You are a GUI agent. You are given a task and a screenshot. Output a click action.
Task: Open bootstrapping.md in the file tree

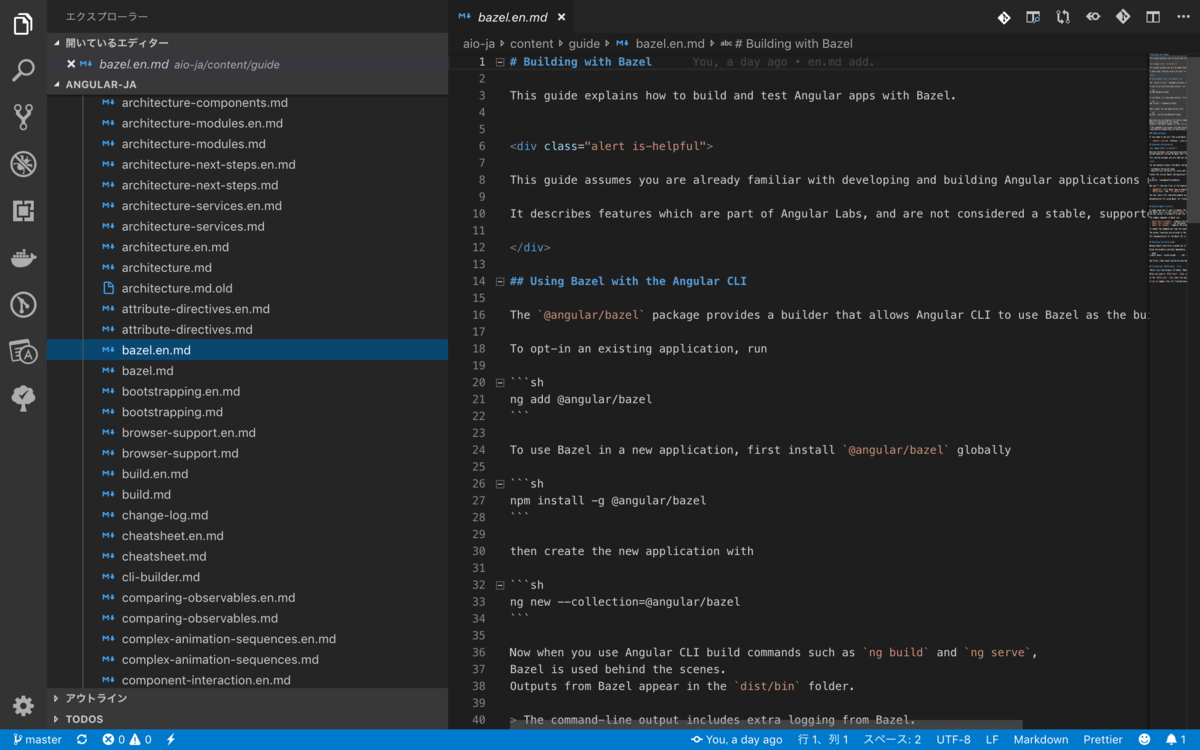click(172, 412)
